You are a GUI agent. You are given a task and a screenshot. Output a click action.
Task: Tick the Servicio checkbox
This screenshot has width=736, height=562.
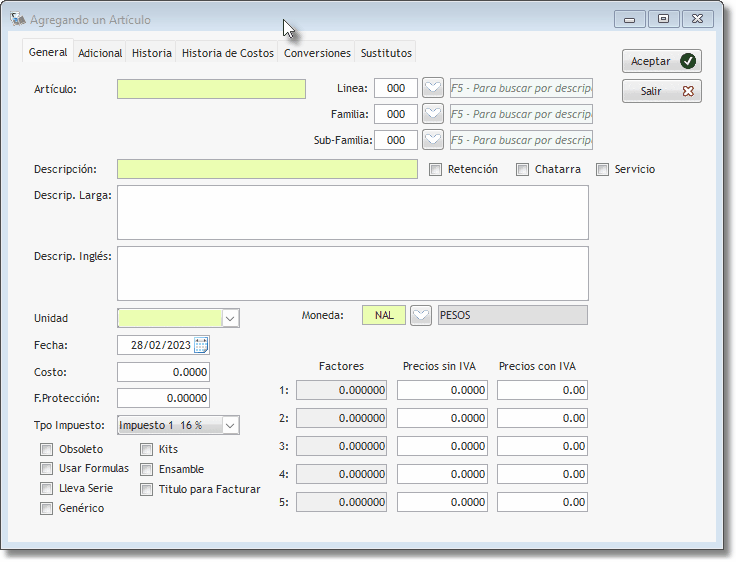pyautogui.click(x=602, y=169)
